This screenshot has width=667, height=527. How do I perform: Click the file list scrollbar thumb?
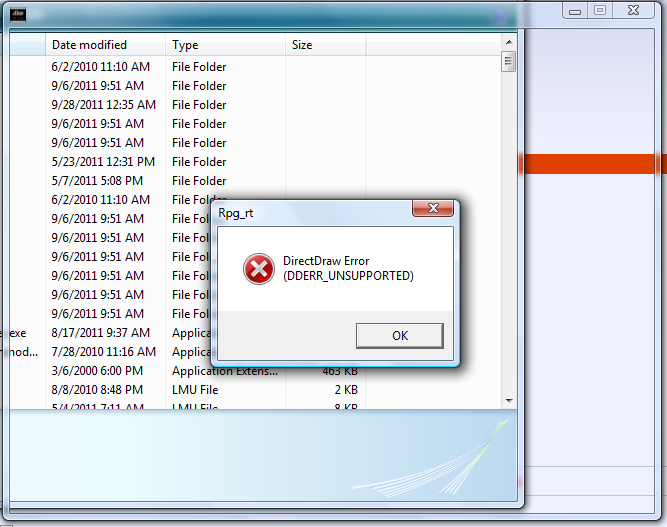(x=508, y=62)
